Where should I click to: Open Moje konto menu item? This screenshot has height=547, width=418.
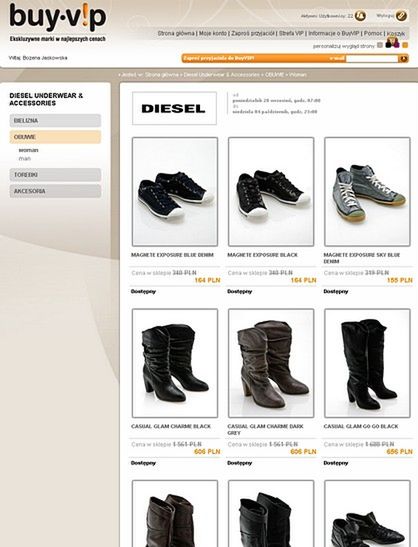(212, 33)
